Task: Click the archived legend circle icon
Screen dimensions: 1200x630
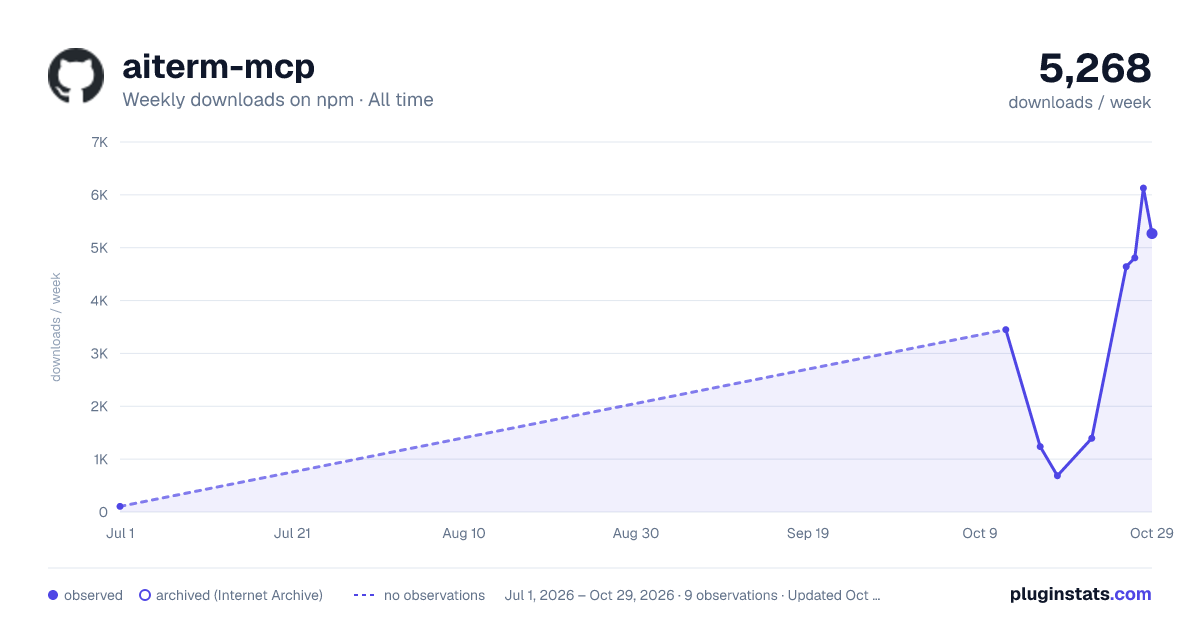Action: (145, 595)
